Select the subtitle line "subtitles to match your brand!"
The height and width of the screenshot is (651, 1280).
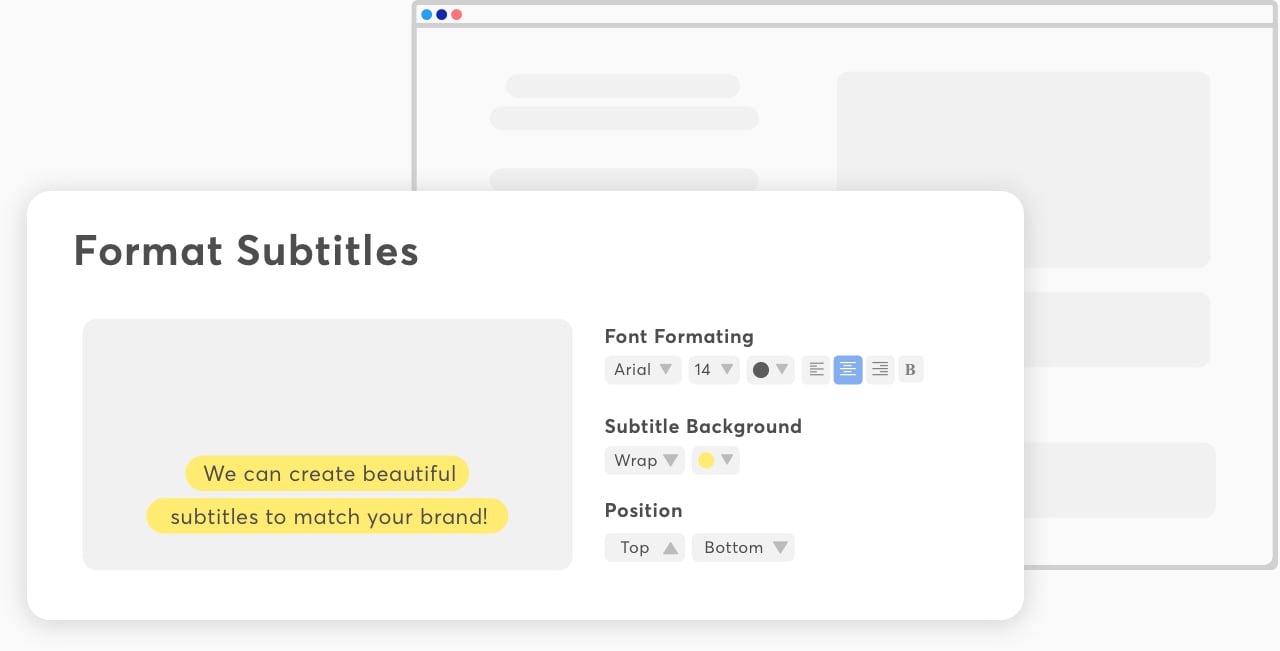click(x=328, y=517)
